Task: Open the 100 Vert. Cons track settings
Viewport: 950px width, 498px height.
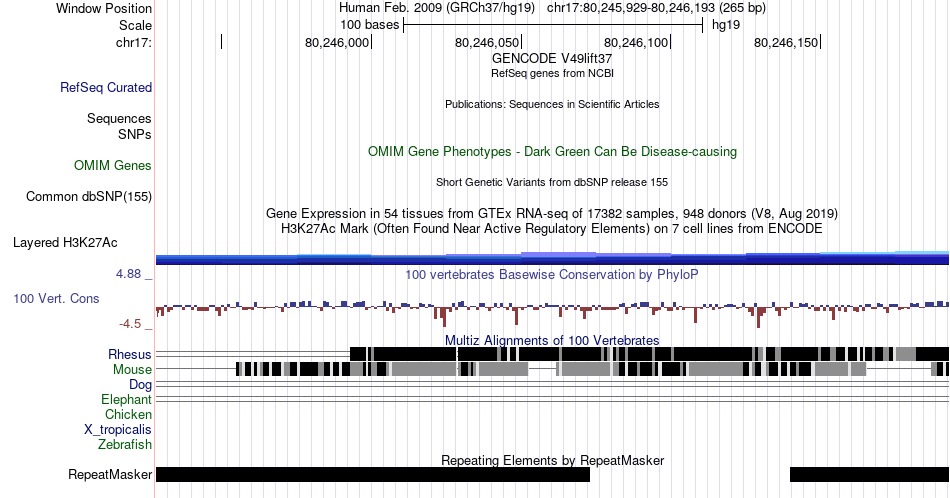Action: 56,298
